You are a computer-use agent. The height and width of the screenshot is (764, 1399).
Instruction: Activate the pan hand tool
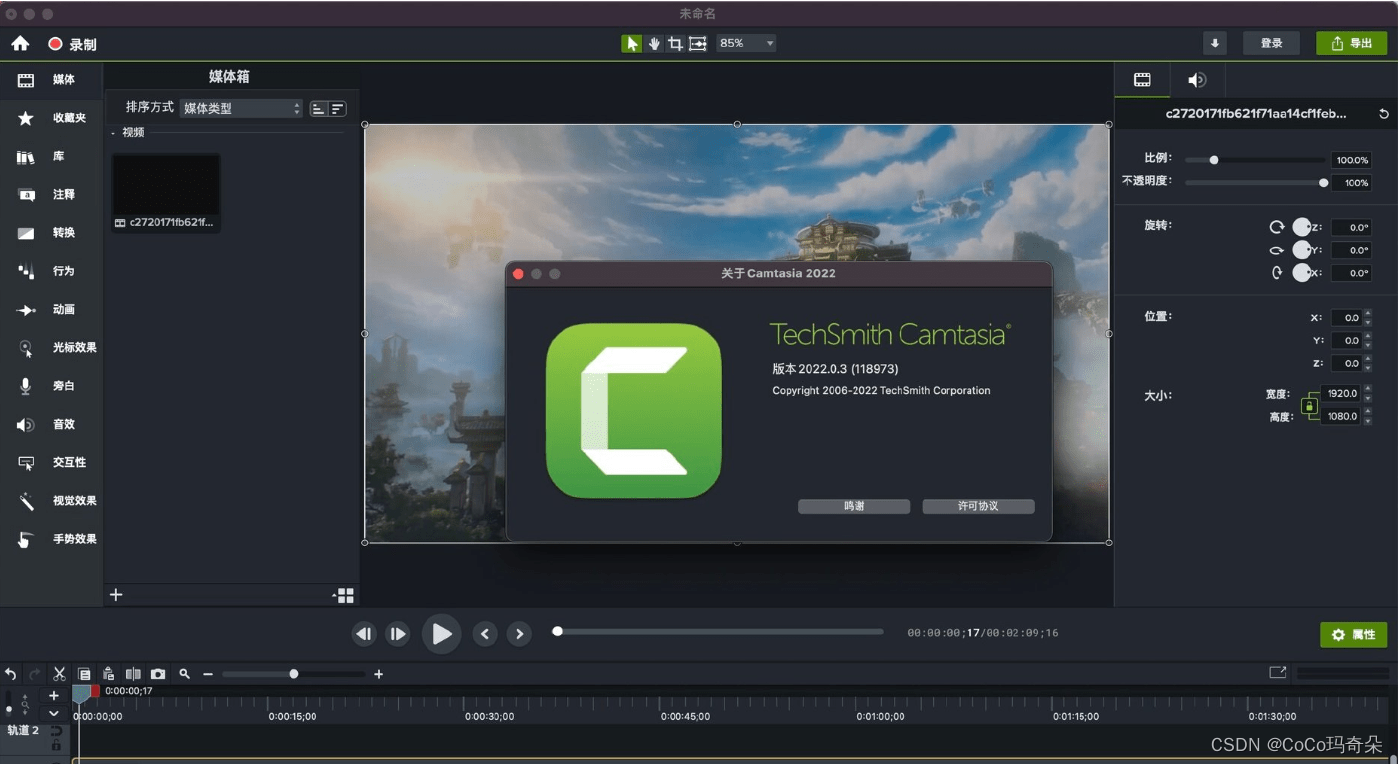click(654, 43)
